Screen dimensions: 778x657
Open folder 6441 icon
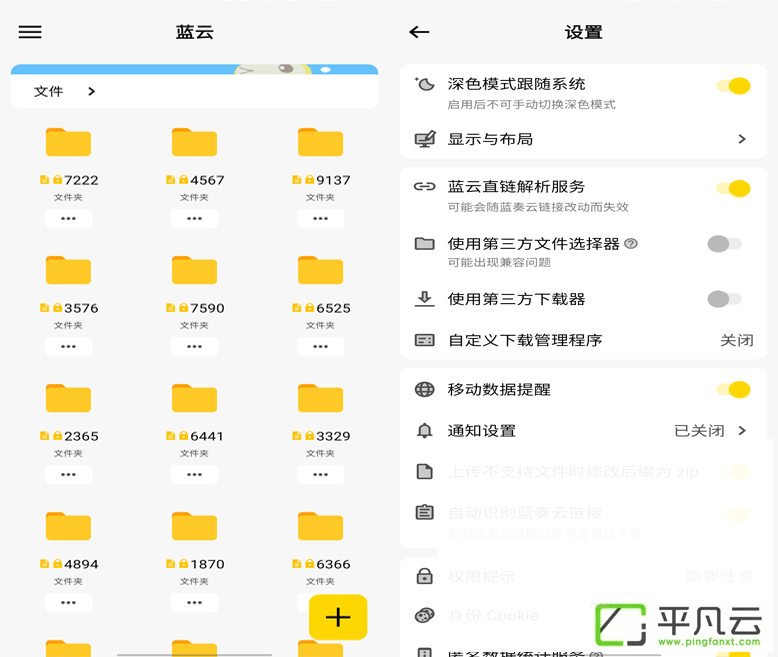click(194, 398)
